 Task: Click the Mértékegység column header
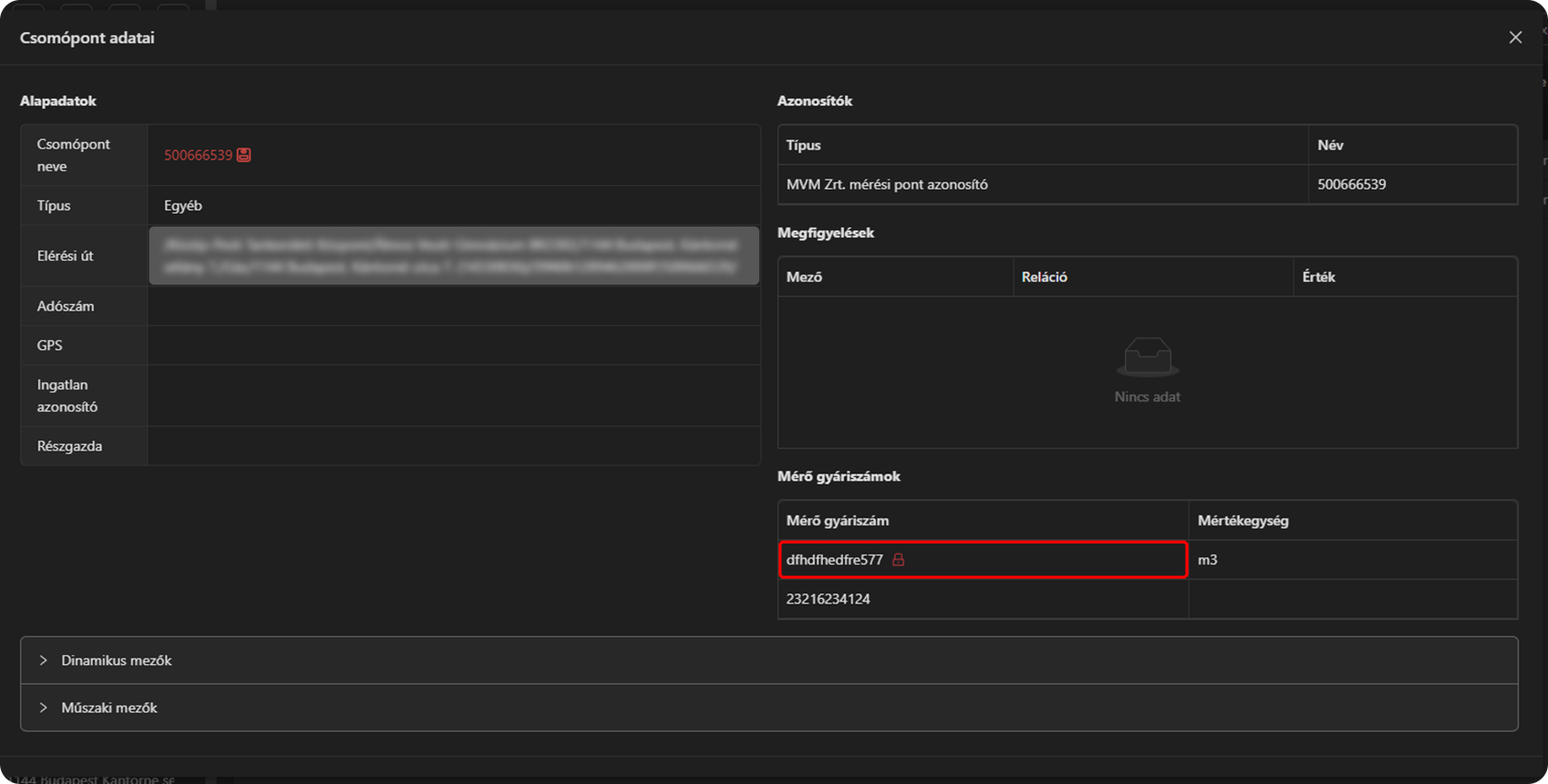coord(1243,521)
